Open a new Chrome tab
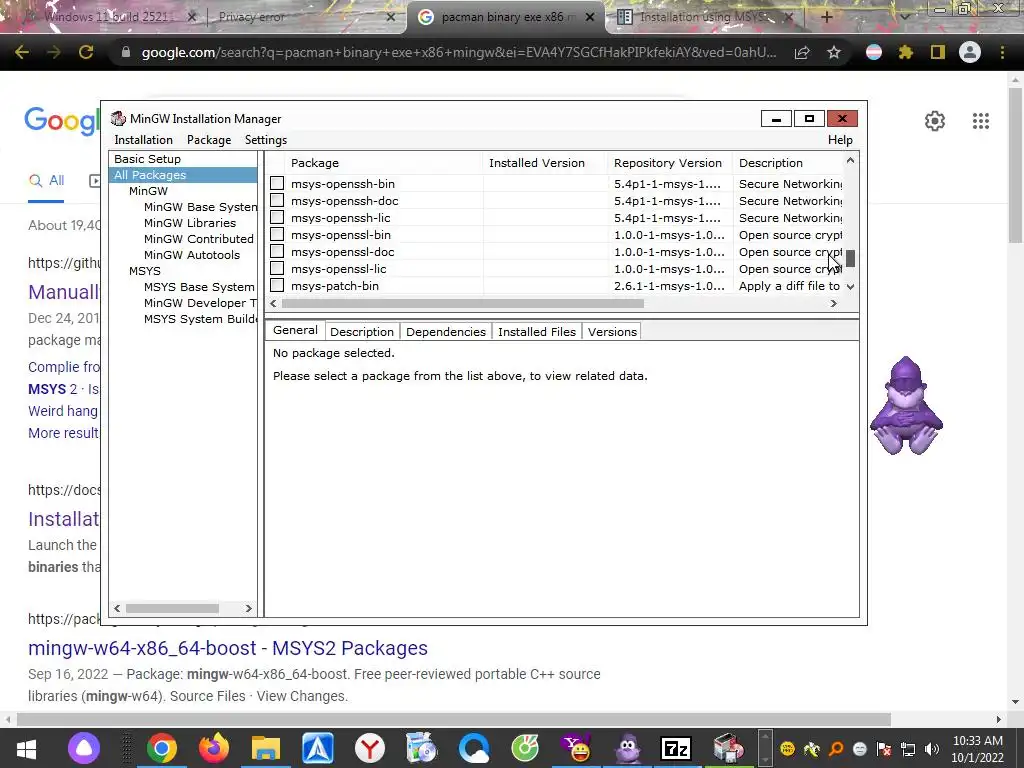The width and height of the screenshot is (1024, 768). [x=826, y=17]
